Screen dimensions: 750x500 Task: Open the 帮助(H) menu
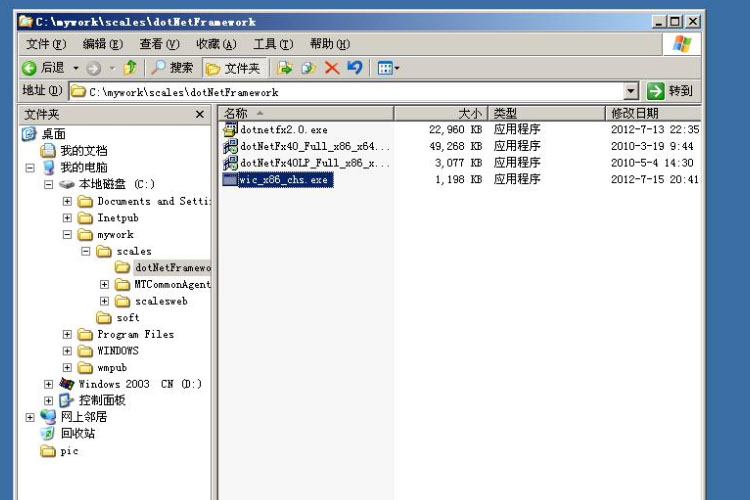330,44
